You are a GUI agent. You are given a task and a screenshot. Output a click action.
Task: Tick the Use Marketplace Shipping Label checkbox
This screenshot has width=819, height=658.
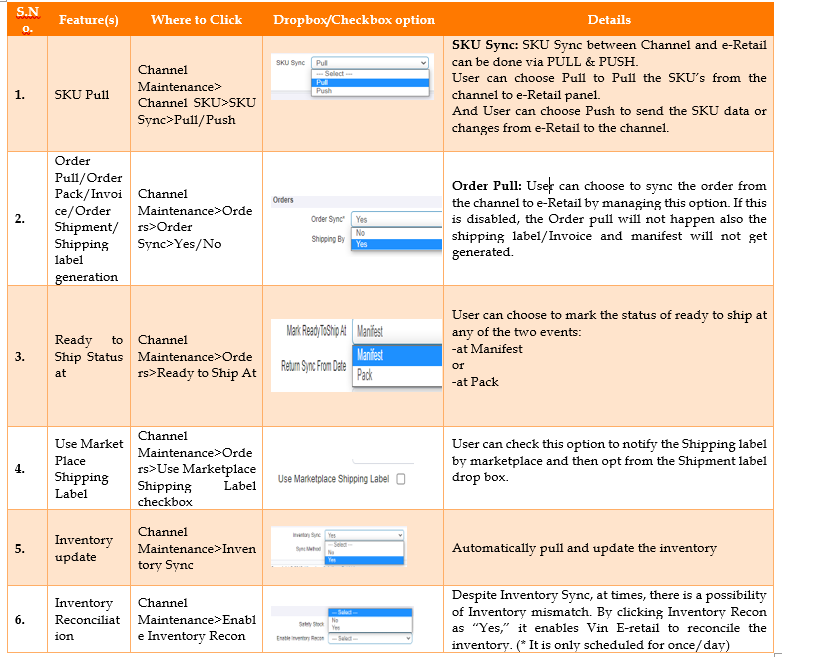[x=401, y=479]
